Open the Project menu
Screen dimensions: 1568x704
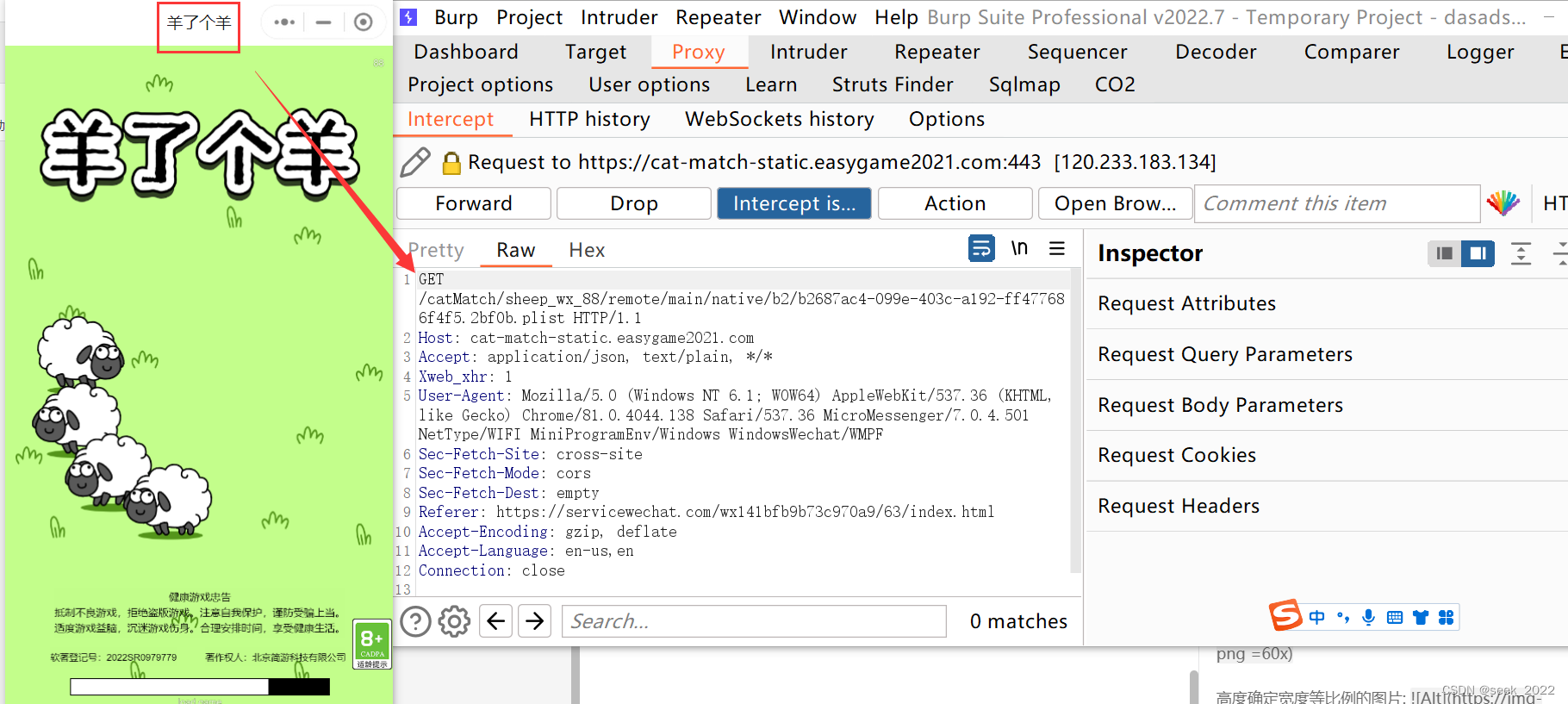pos(529,17)
